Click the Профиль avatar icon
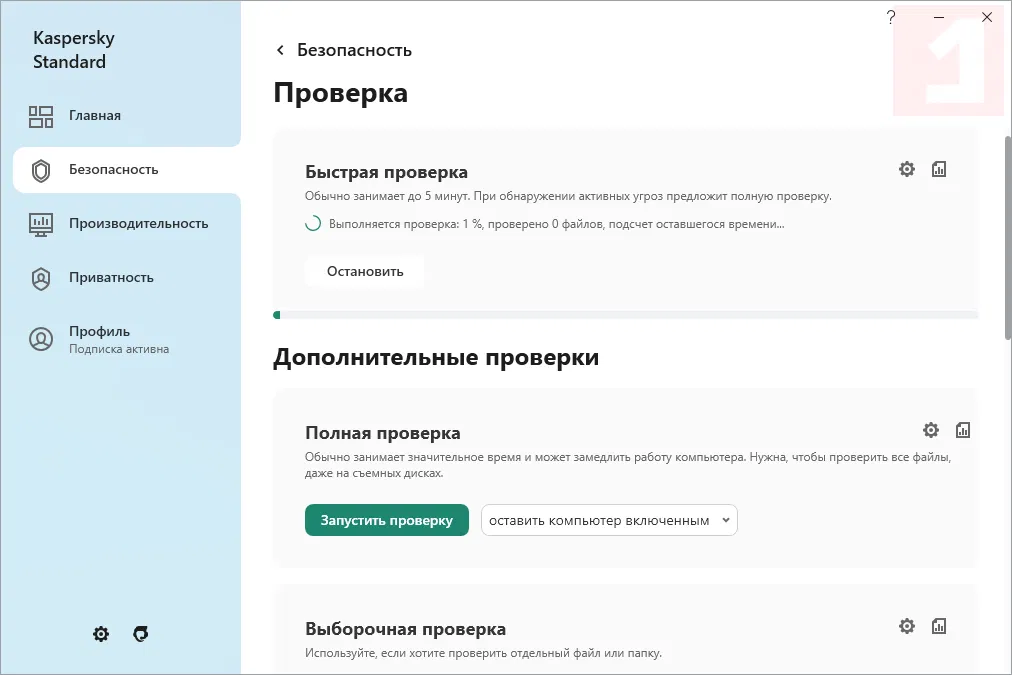1012x675 pixels. [x=41, y=339]
